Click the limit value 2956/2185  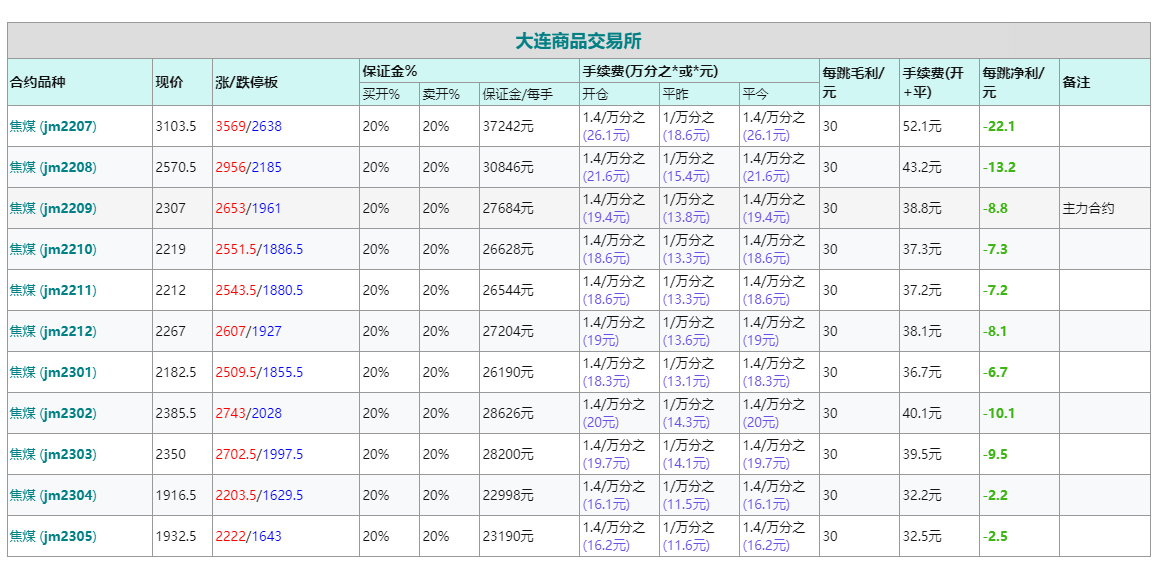[x=248, y=168]
